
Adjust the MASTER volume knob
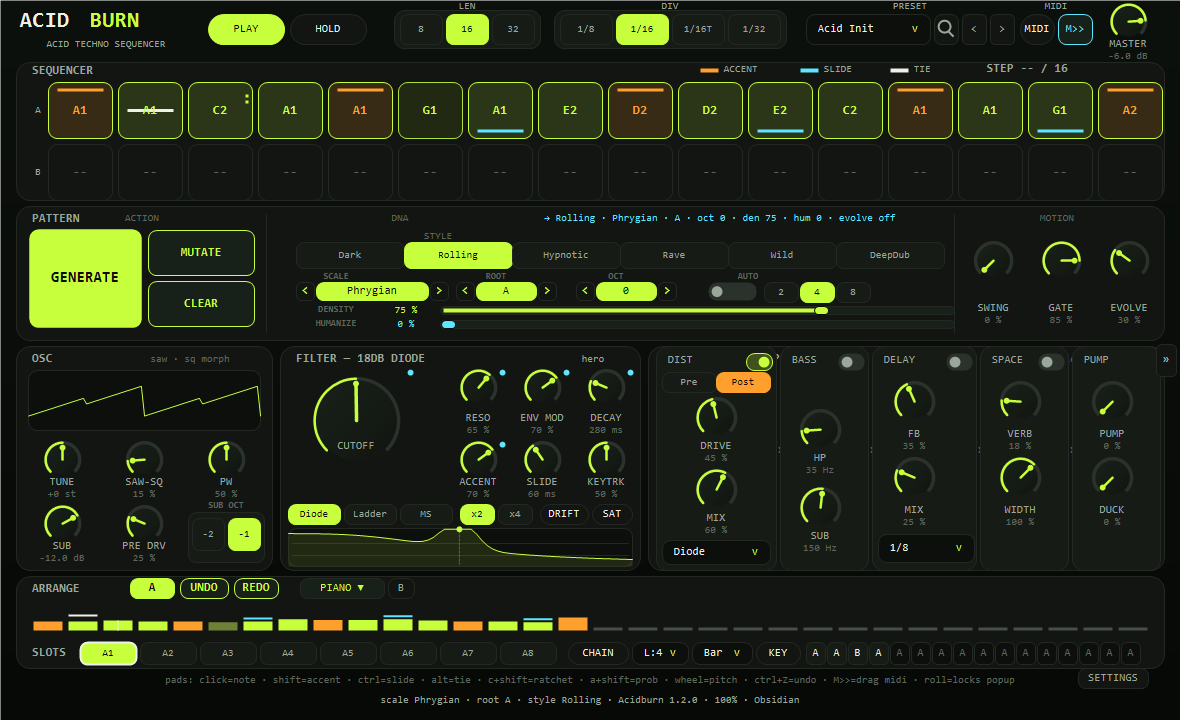[1128, 20]
